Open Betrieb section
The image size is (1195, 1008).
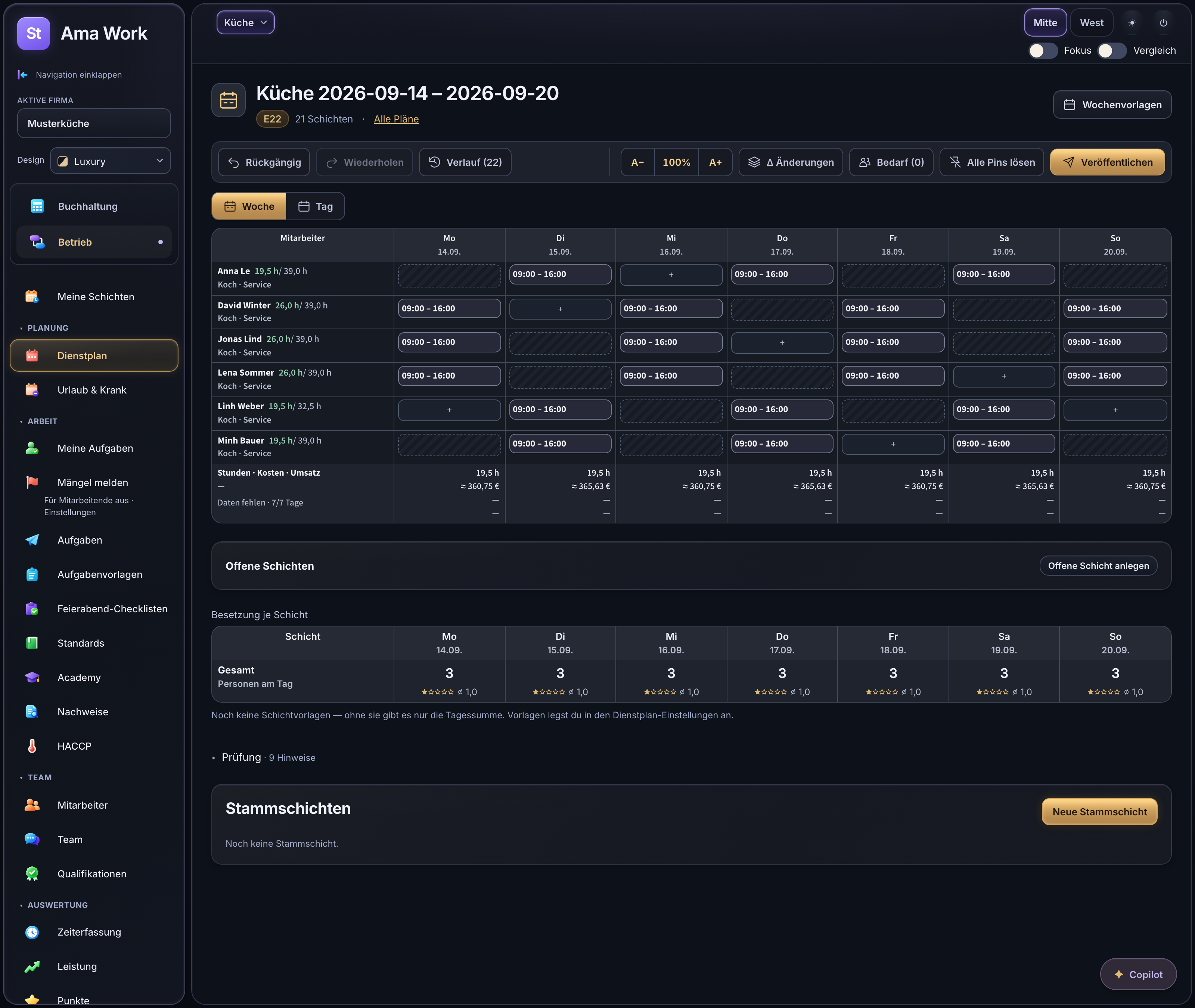point(94,242)
